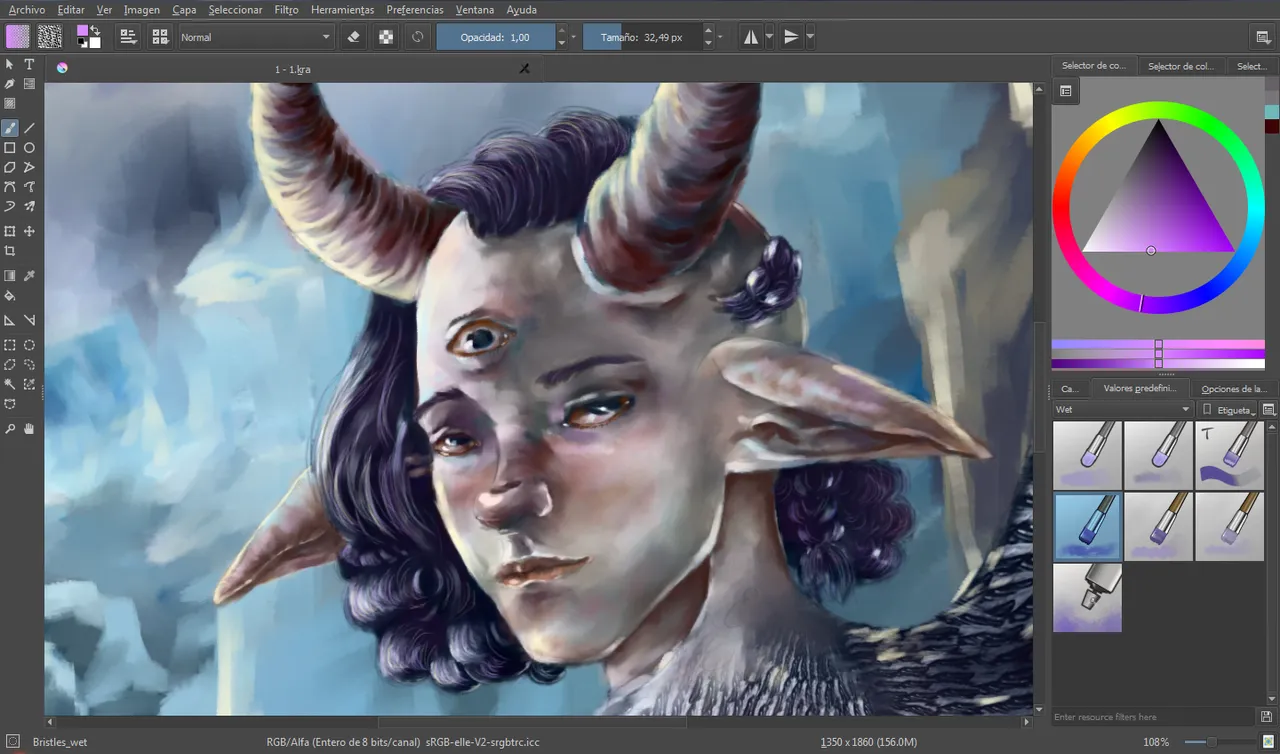
Task: Open the Wet tag filter dropdown
Action: click(1124, 409)
